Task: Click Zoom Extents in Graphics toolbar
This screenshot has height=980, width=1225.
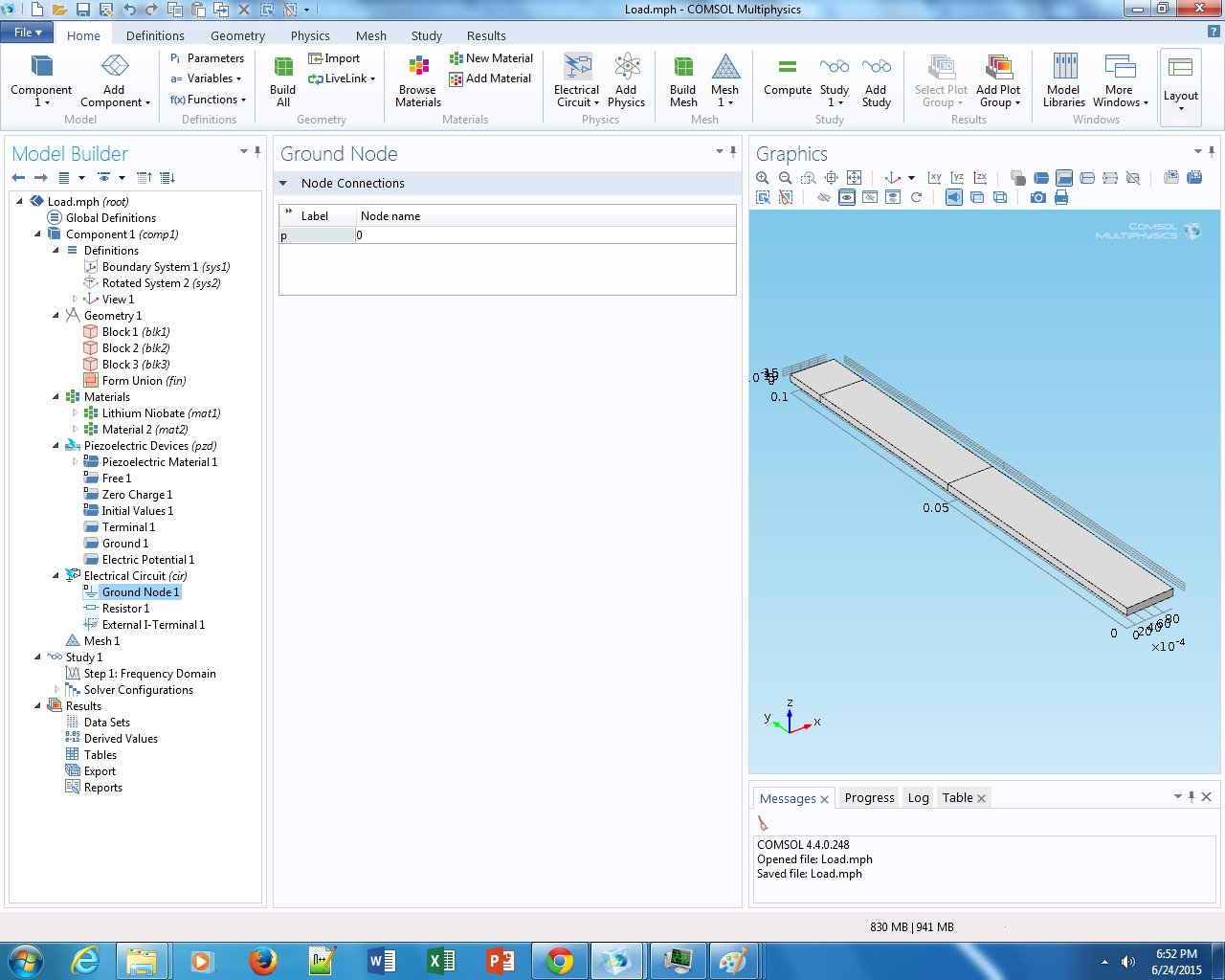Action: [855, 178]
